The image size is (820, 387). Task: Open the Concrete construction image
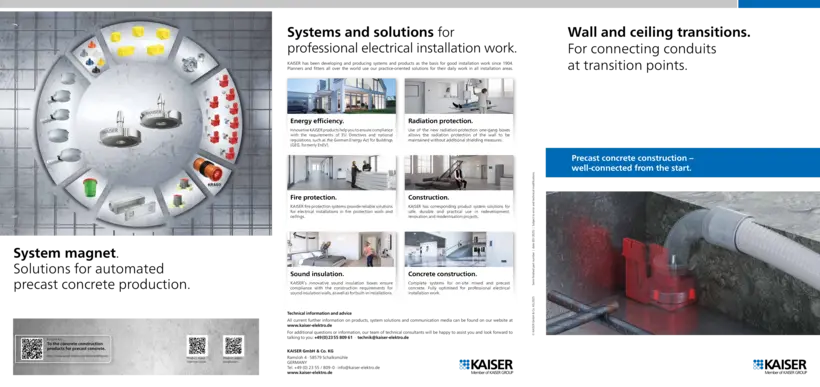(459, 249)
